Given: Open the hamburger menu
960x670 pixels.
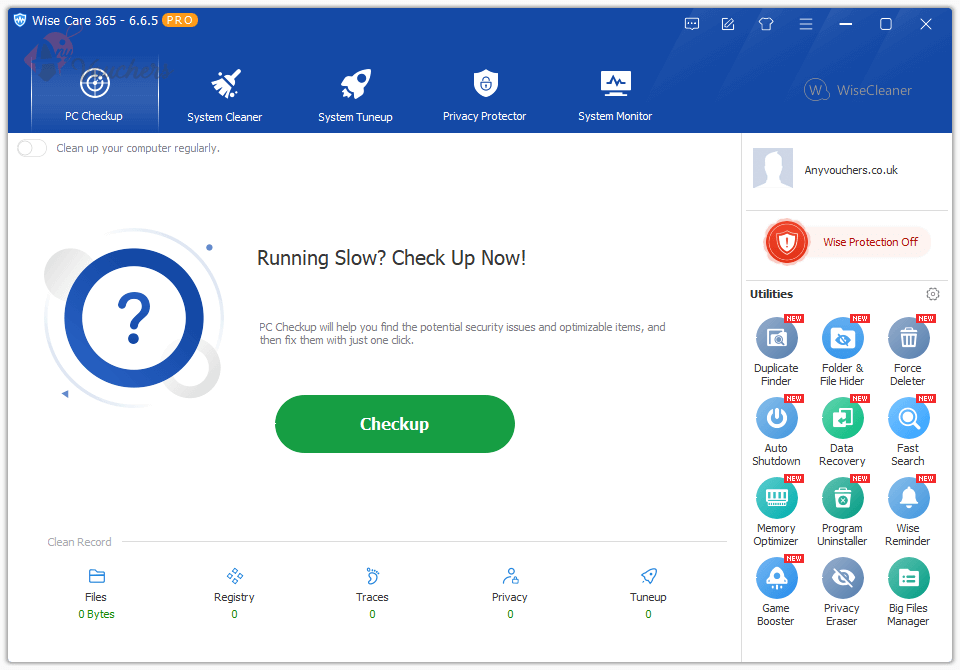Looking at the screenshot, I should pos(806,23).
